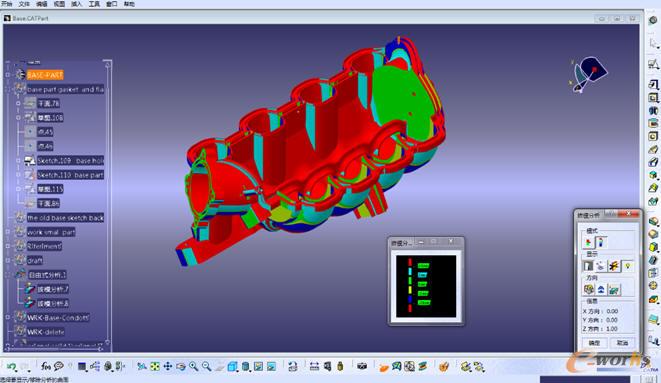Screen dimensions: 661x383
Task: Click the green color swatch in legend
Action: coord(410,280)
